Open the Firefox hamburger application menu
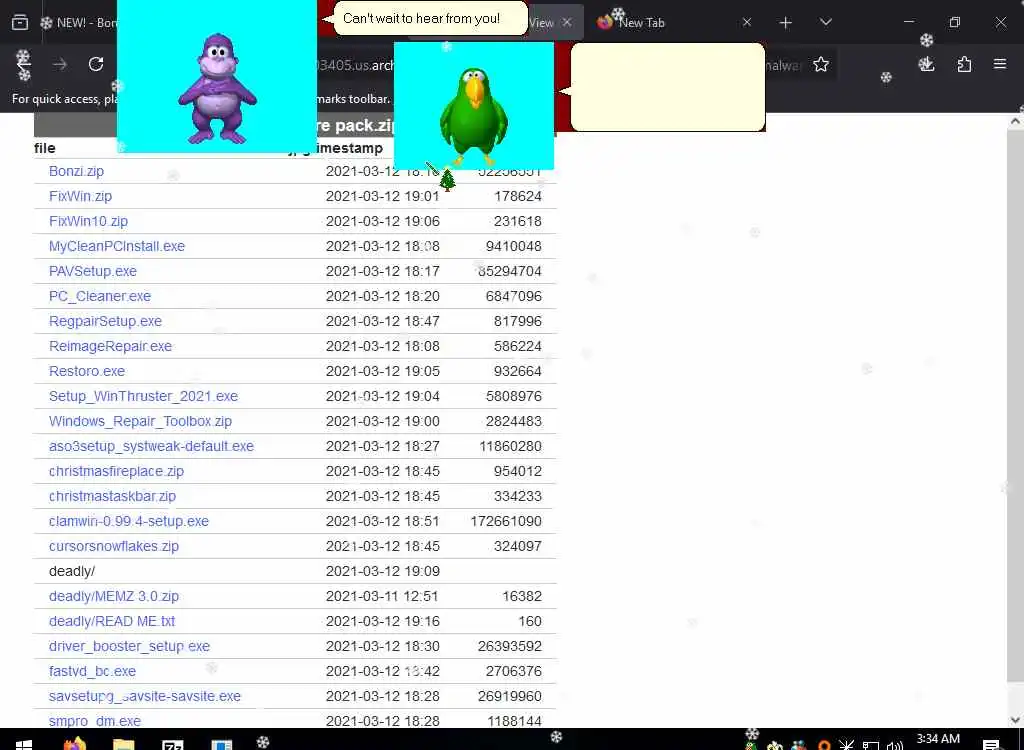The image size is (1024, 750). pyautogui.click(x=1000, y=64)
